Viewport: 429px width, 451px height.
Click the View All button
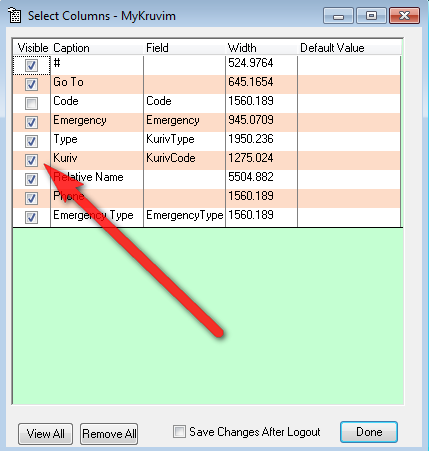45,434
